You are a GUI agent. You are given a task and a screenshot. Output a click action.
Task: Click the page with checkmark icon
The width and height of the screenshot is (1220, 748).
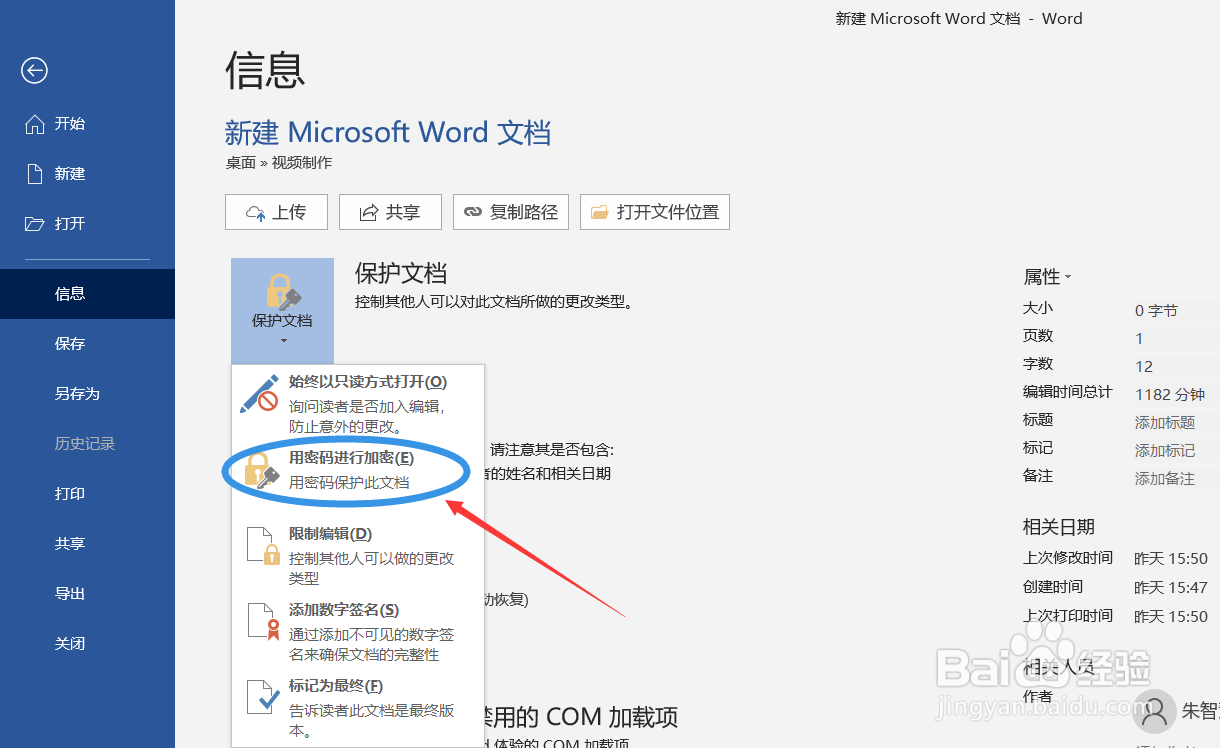pyautogui.click(x=262, y=698)
